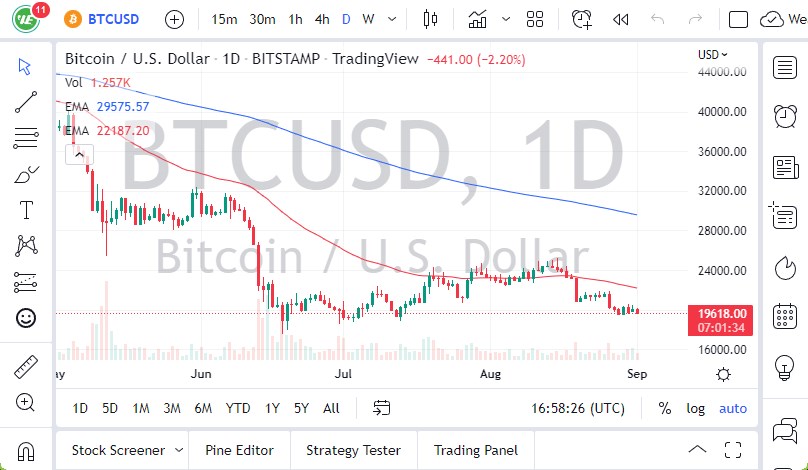This screenshot has width=808, height=470.
Task: Toggle percent scale mode
Action: (665, 408)
